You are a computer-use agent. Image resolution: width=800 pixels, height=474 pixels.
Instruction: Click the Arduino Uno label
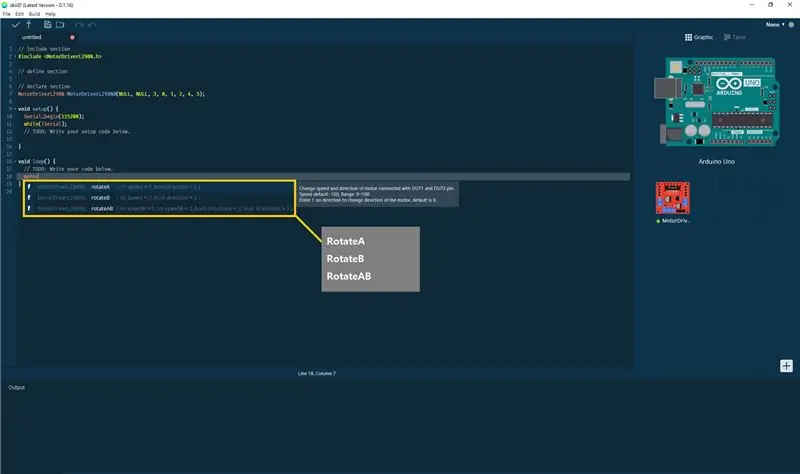click(717, 162)
